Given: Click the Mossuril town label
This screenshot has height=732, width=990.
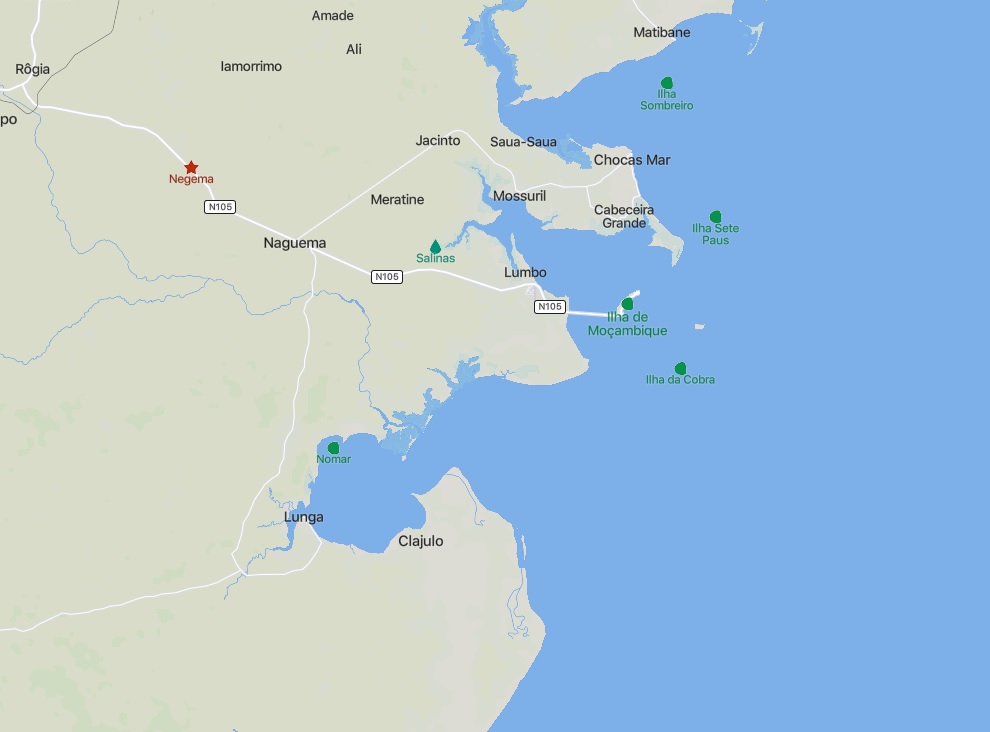Looking at the screenshot, I should pyautogui.click(x=519, y=196).
